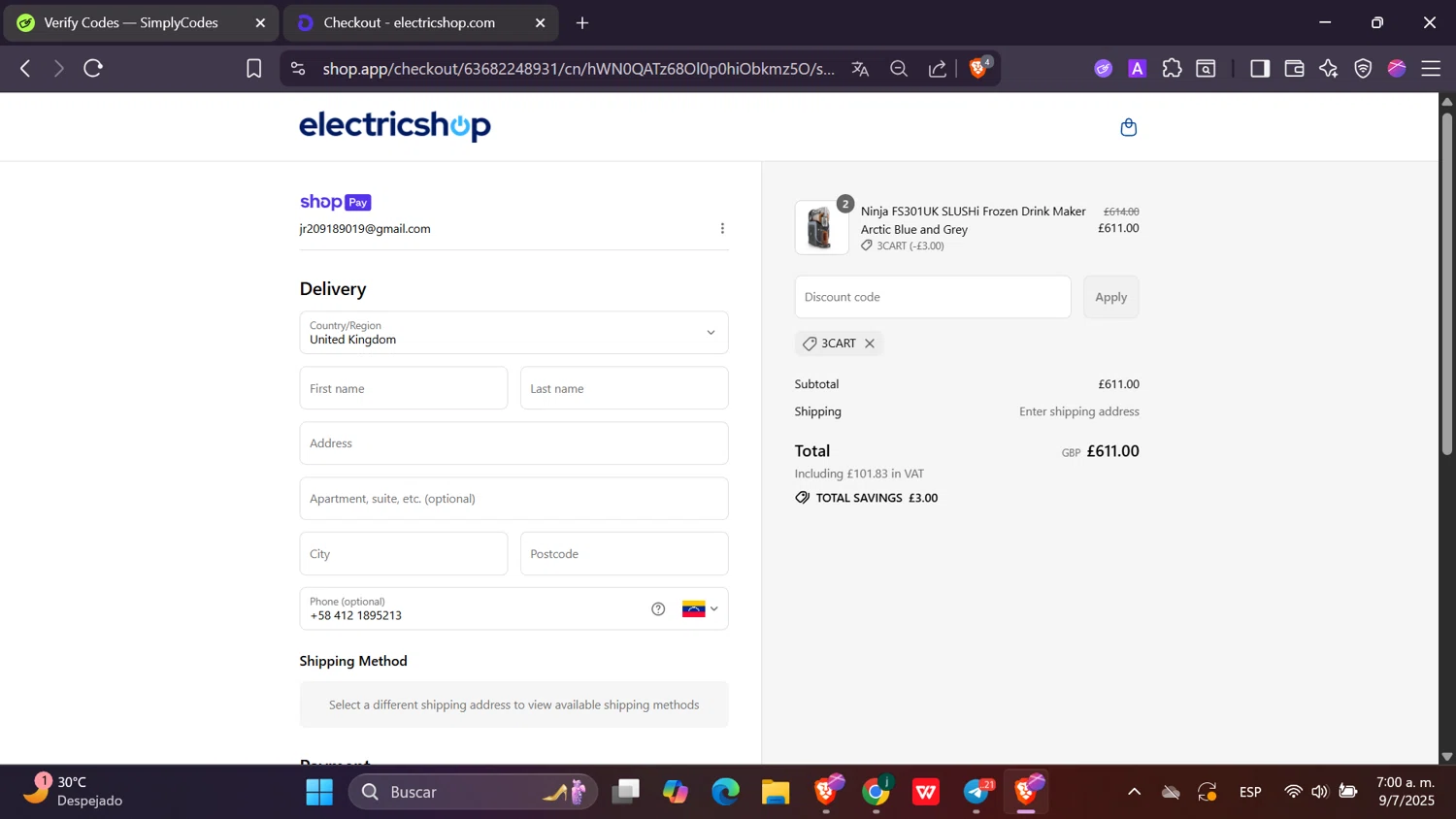
Task: Open the Copilot taskbar icon
Action: (x=676, y=792)
